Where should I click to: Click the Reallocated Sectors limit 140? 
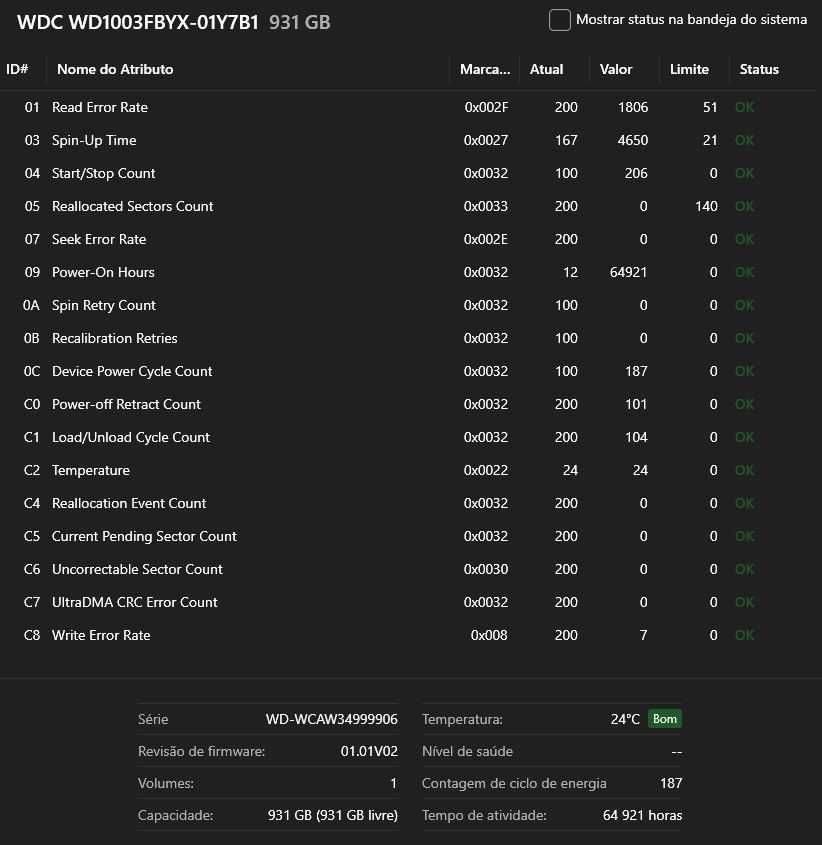click(x=706, y=206)
